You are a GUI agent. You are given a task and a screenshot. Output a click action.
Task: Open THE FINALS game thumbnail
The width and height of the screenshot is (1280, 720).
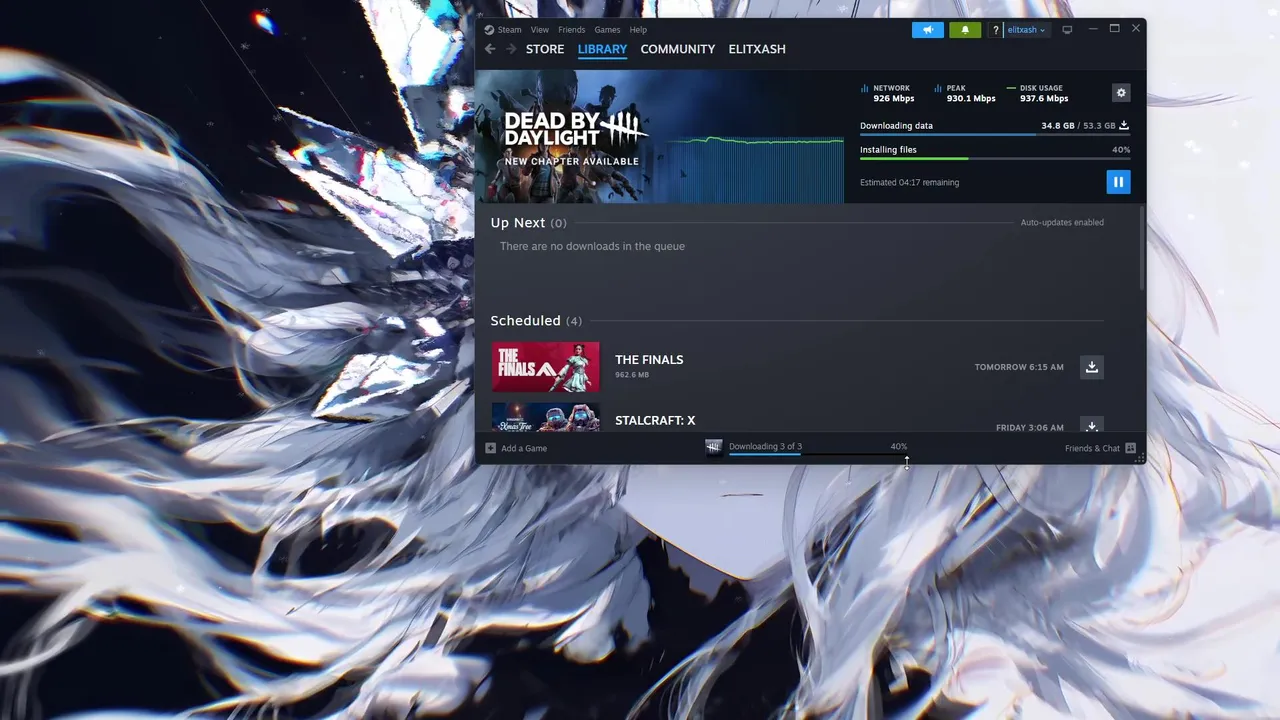click(546, 367)
